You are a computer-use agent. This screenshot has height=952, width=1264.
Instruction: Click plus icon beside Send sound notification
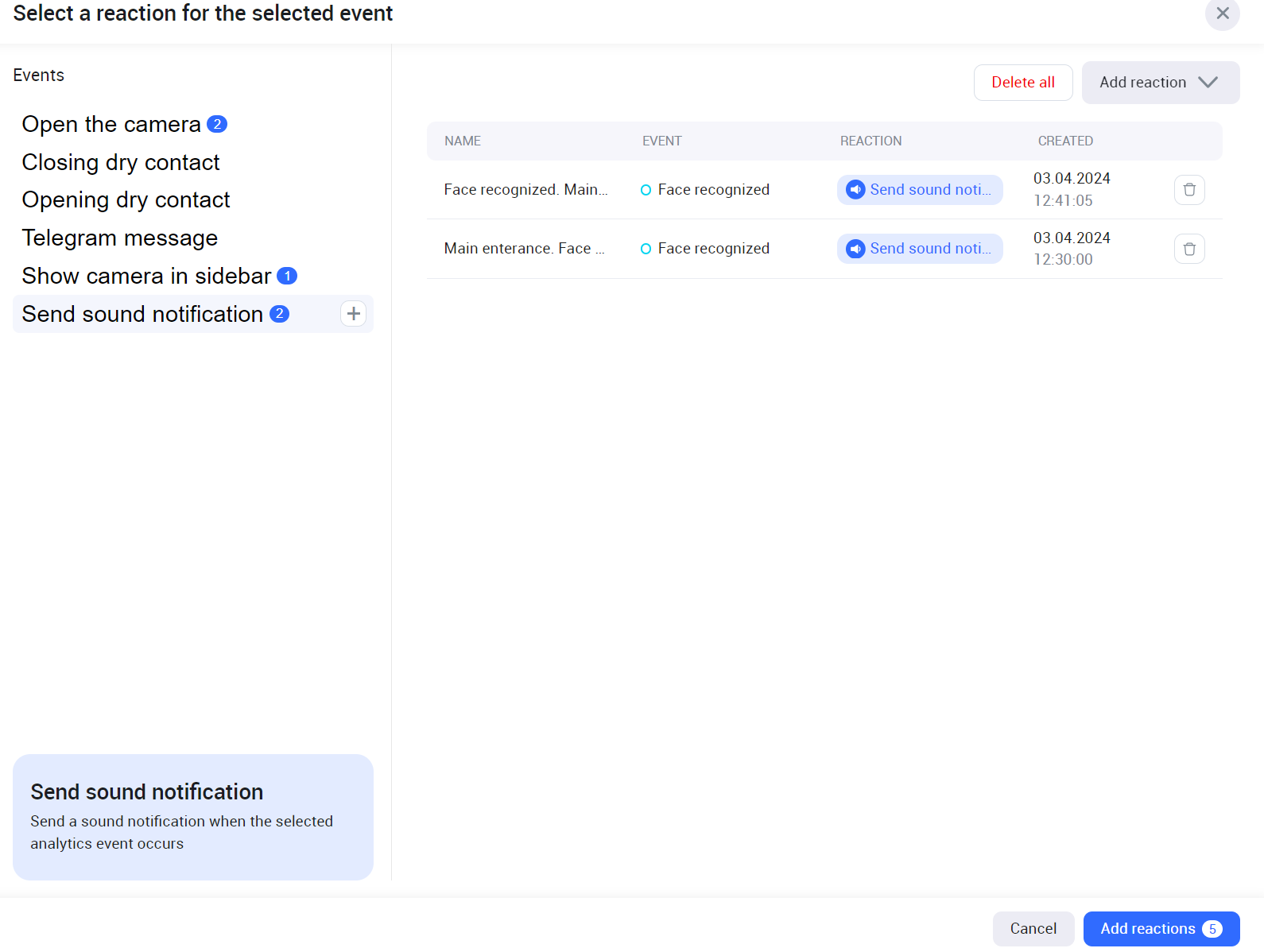(x=353, y=314)
